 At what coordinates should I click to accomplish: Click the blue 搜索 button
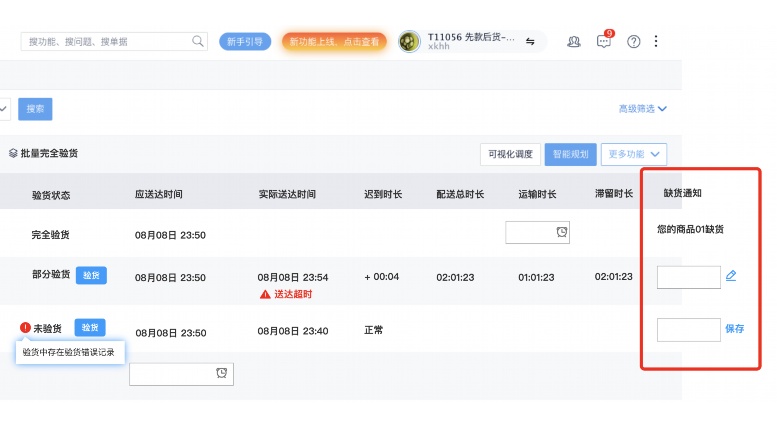(35, 109)
